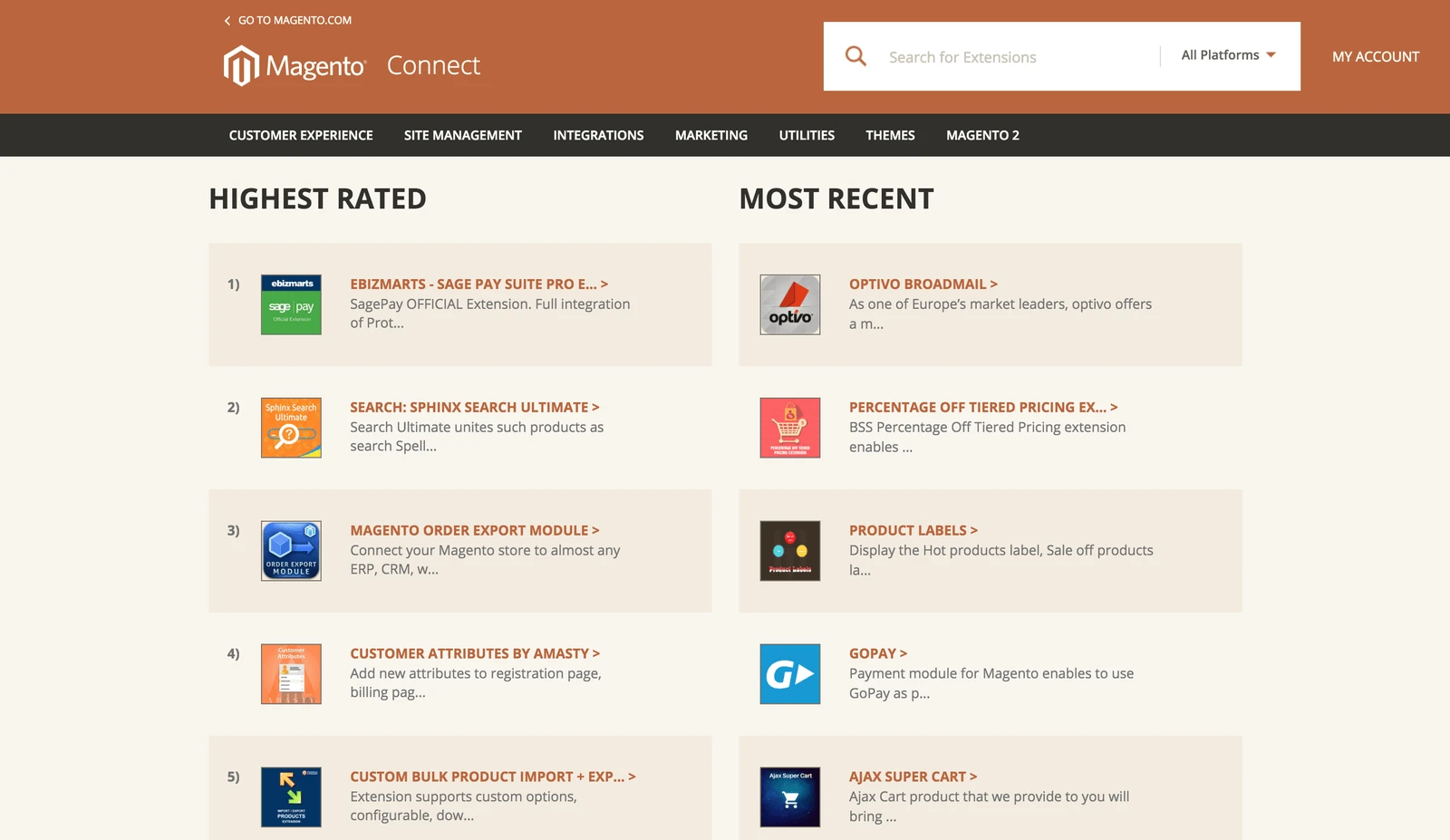Click the 'Connect your Magento store' description

[x=485, y=560]
